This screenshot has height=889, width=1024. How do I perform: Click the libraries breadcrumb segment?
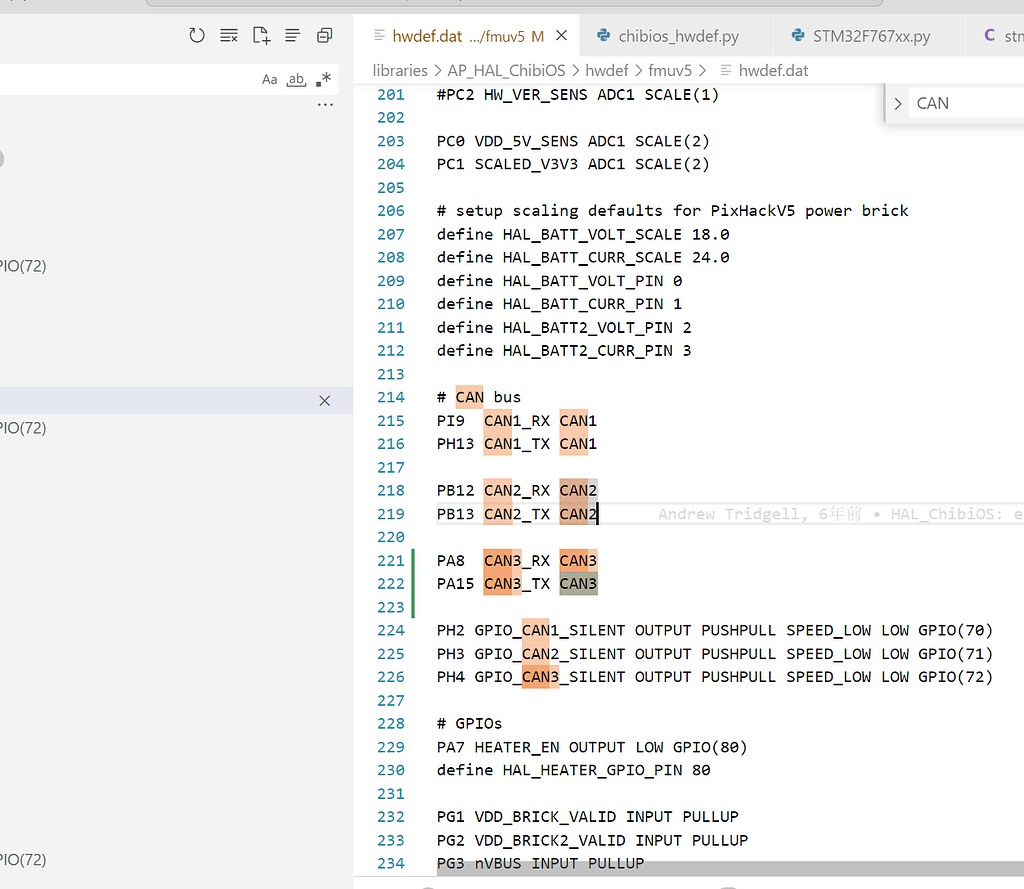click(x=400, y=70)
